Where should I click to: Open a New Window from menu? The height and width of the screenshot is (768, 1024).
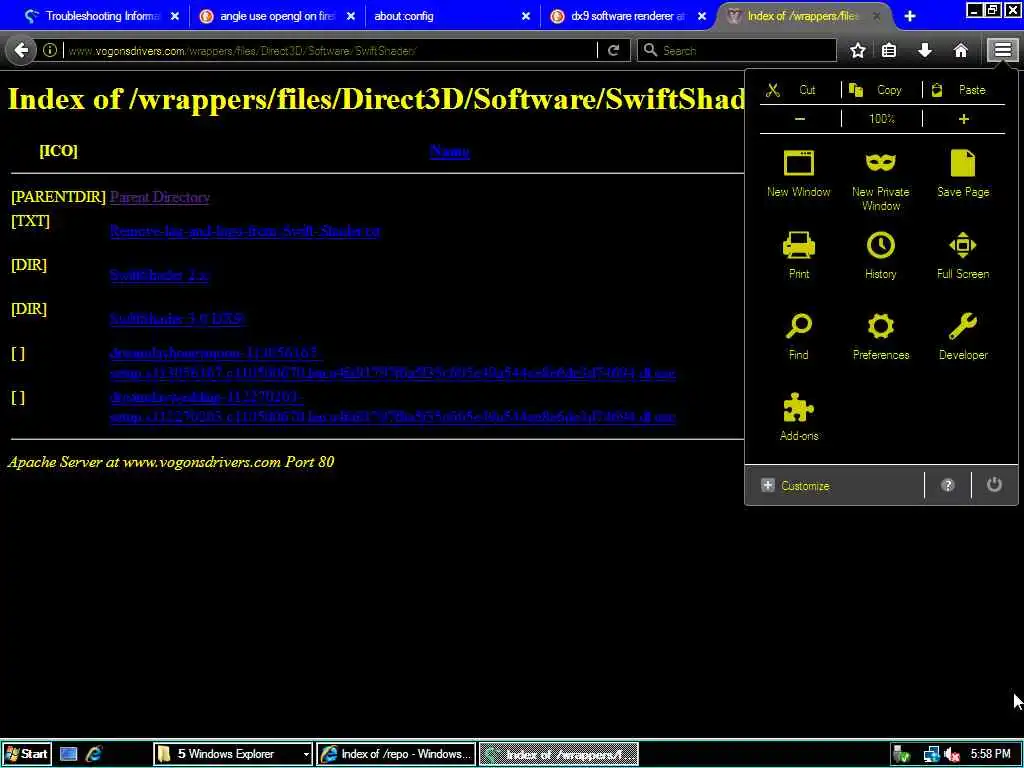pyautogui.click(x=799, y=173)
